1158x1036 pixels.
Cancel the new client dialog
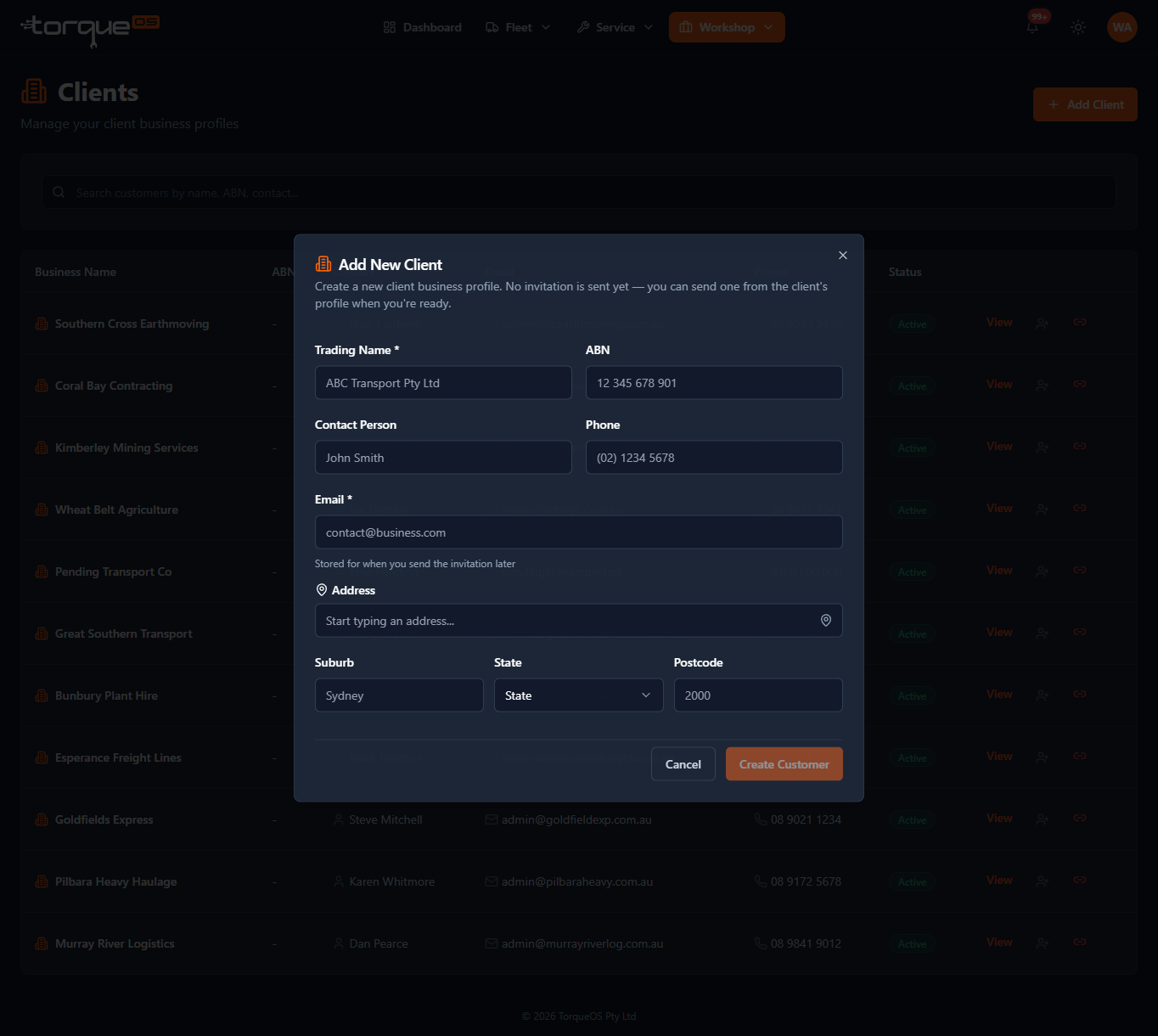tap(683, 764)
